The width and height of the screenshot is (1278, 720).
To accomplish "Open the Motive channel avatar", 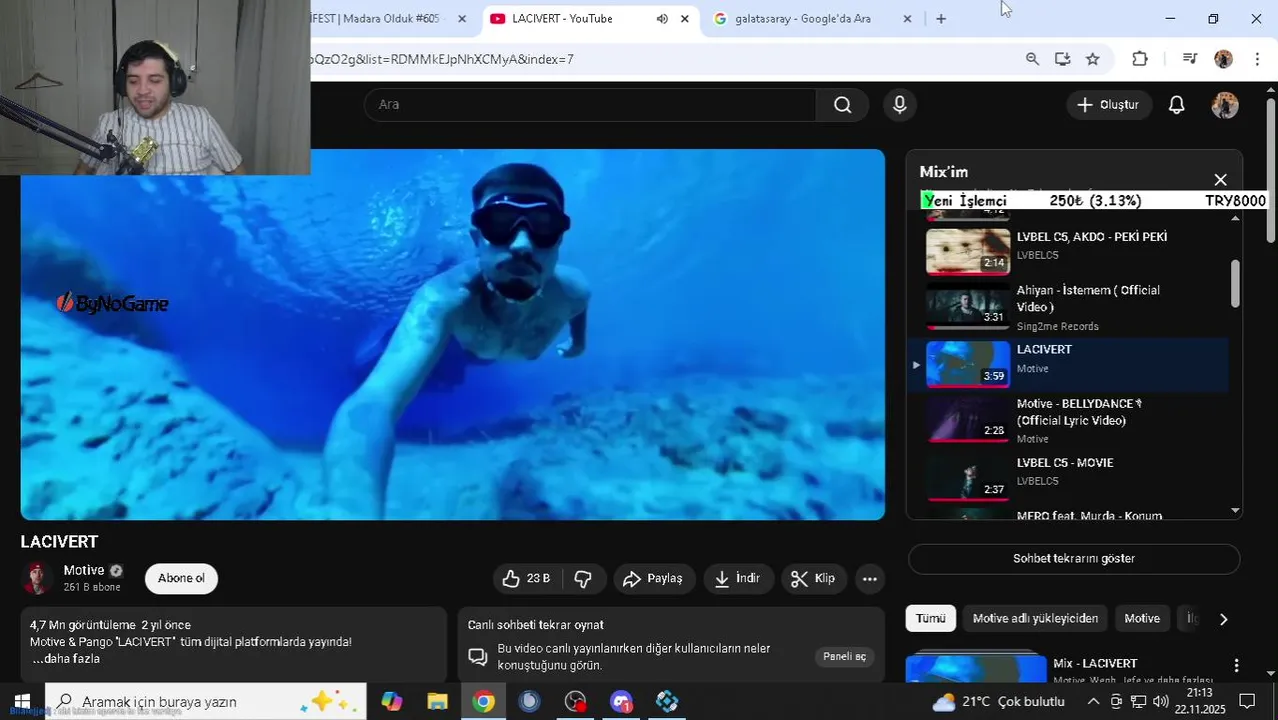I will coord(37,578).
